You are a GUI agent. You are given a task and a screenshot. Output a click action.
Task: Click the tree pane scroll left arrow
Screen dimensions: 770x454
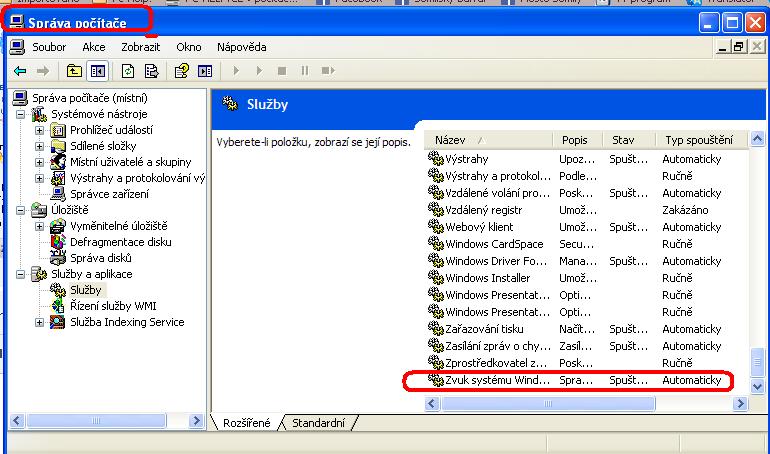click(17, 421)
